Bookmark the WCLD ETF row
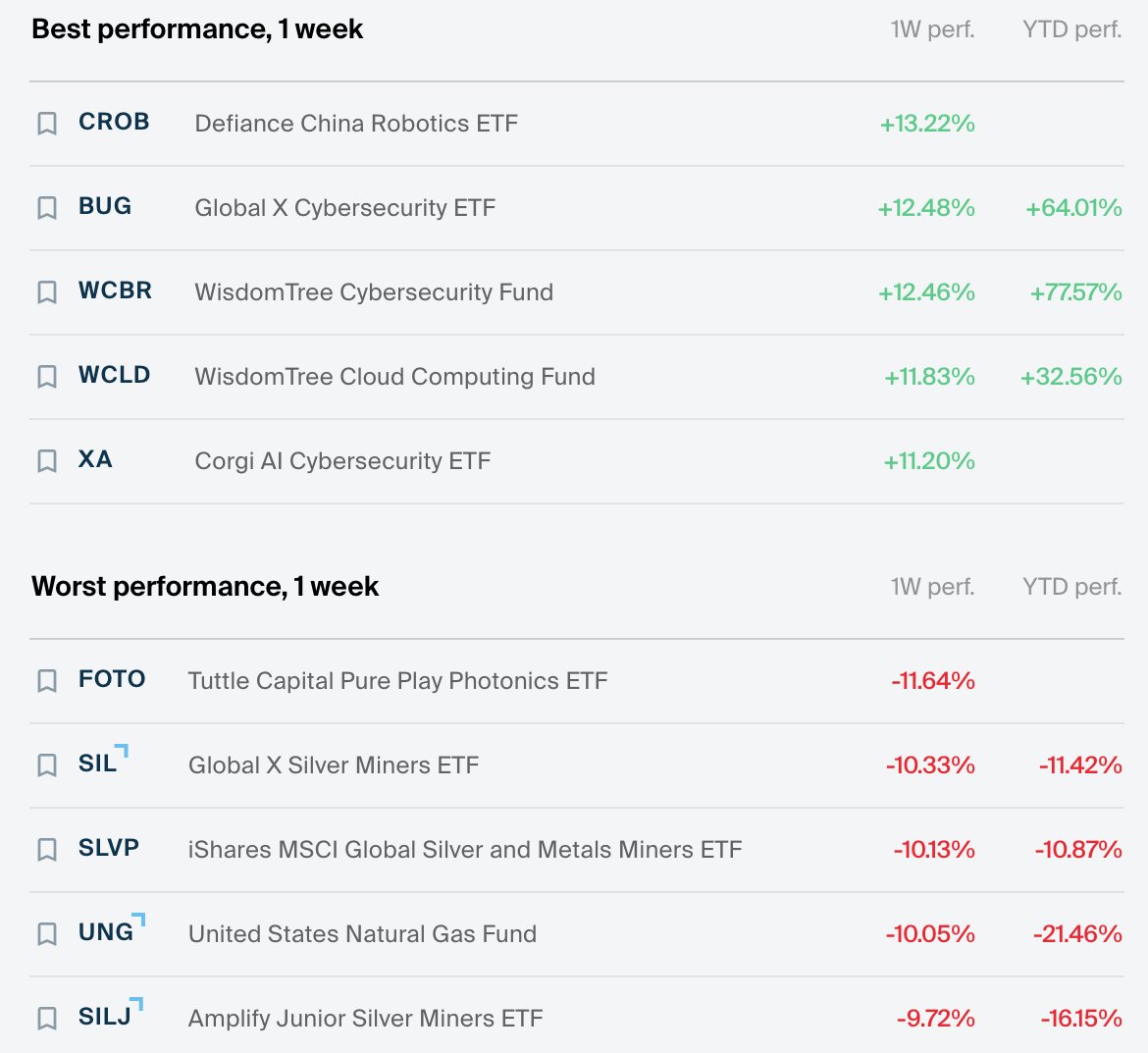This screenshot has height=1053, width=1148. (47, 377)
